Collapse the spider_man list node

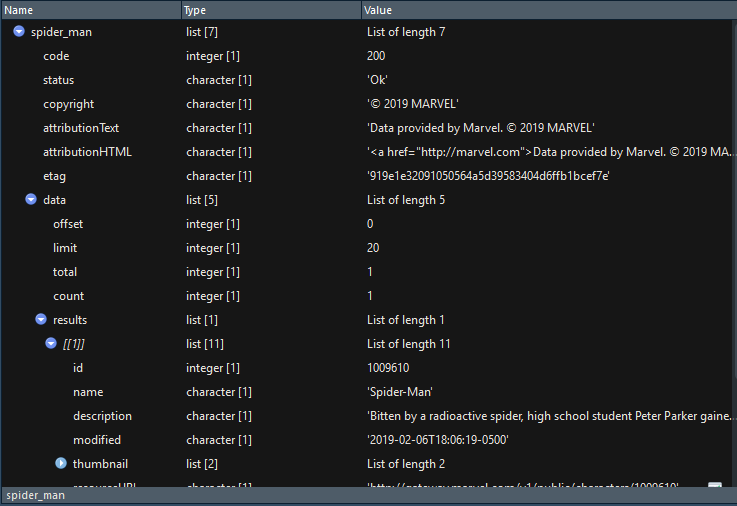click(x=19, y=31)
